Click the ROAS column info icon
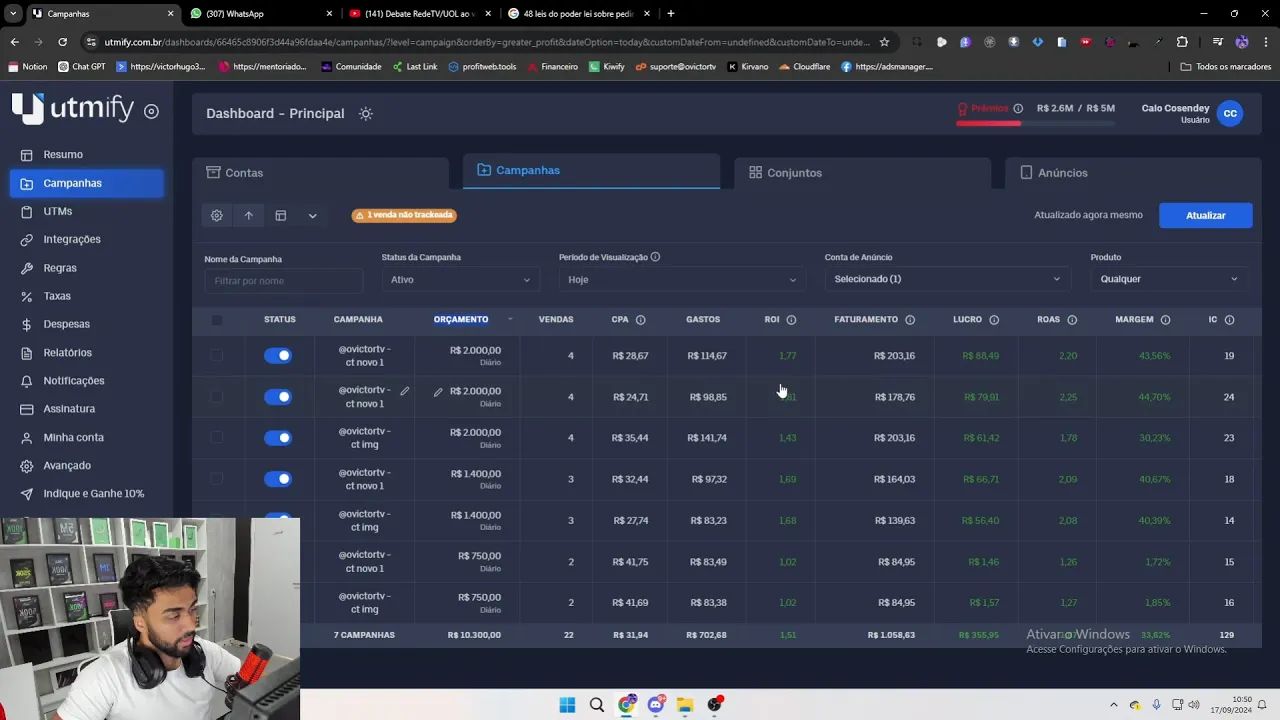This screenshot has height=720, width=1280. pos(1072,320)
